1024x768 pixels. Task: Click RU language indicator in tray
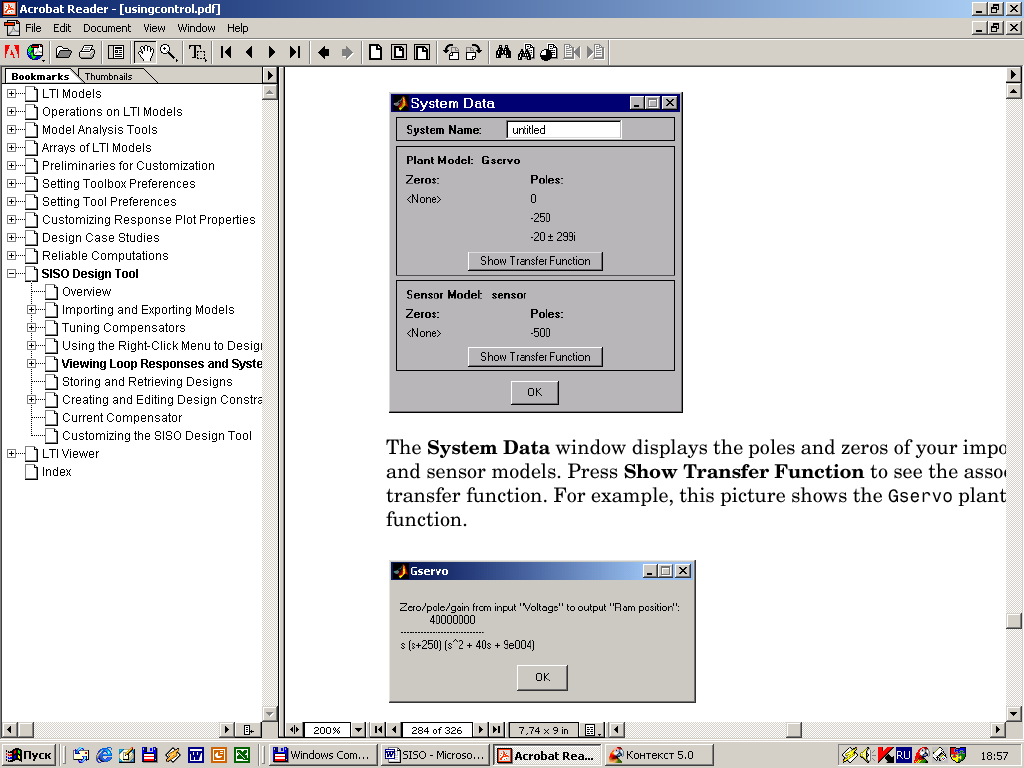coord(903,756)
